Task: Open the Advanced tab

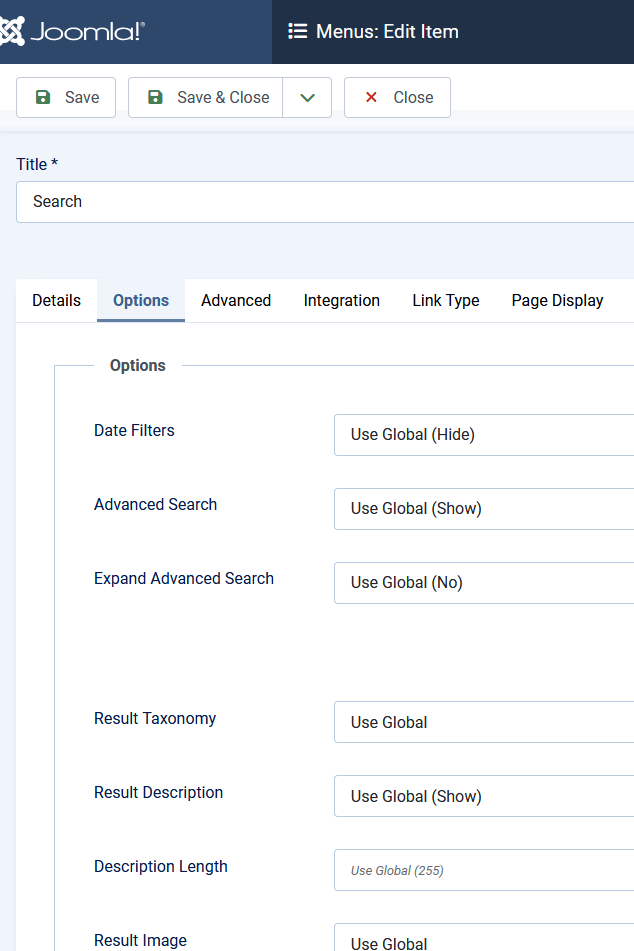Action: pos(236,300)
